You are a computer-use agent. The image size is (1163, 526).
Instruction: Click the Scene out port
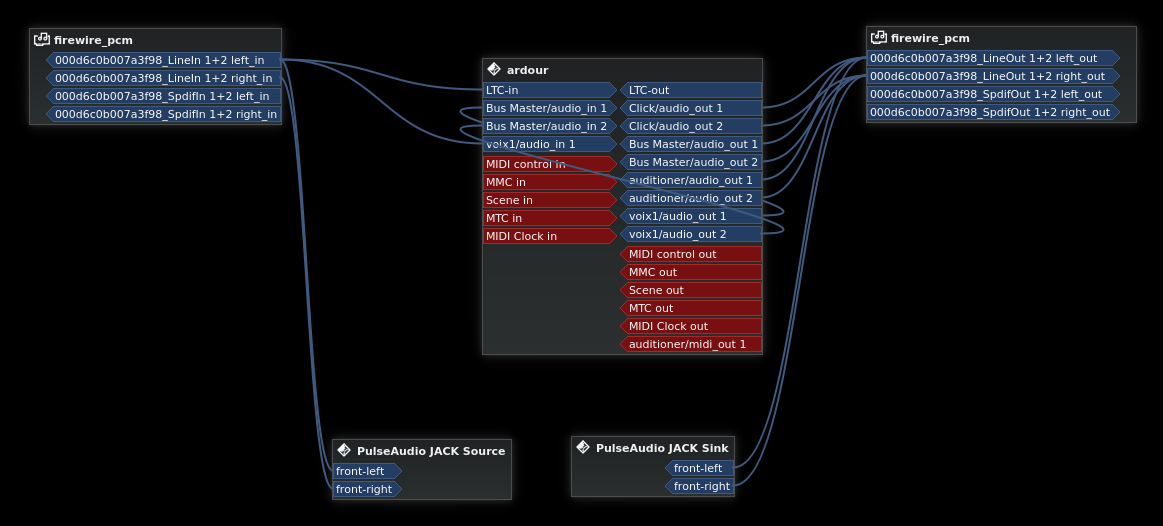(691, 289)
